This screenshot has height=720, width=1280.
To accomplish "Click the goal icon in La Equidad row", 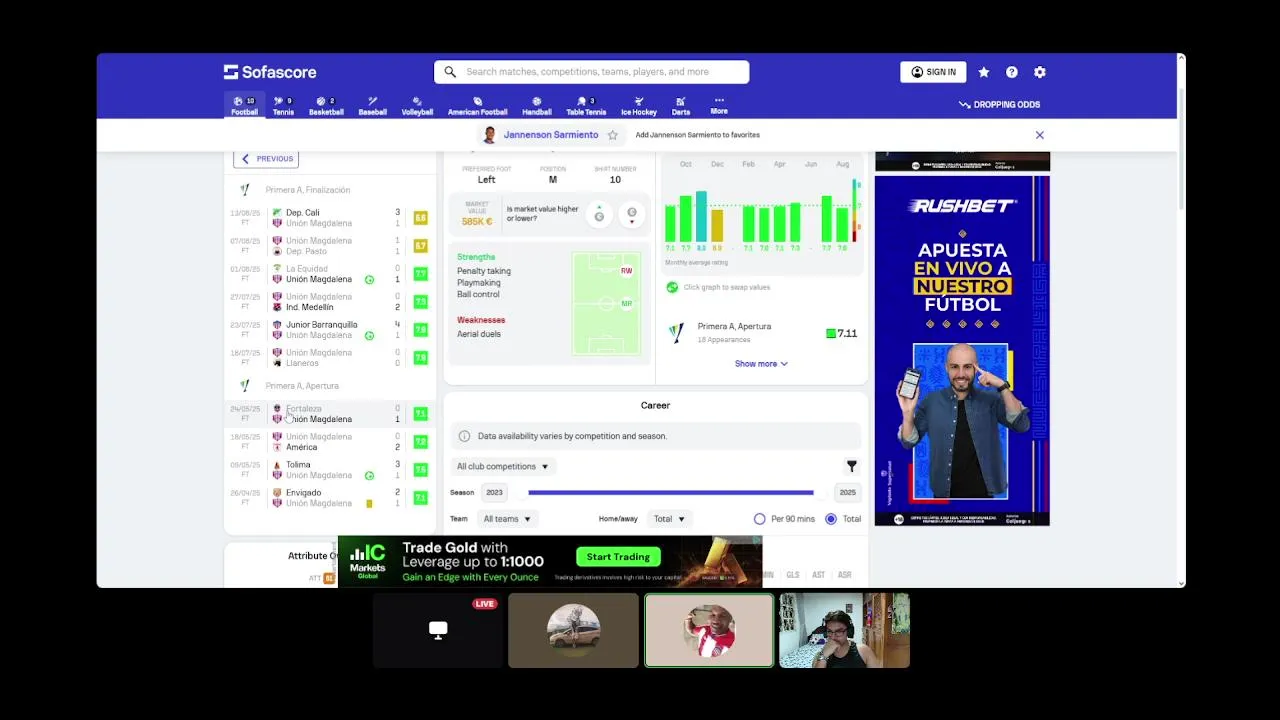I will pos(369,280).
